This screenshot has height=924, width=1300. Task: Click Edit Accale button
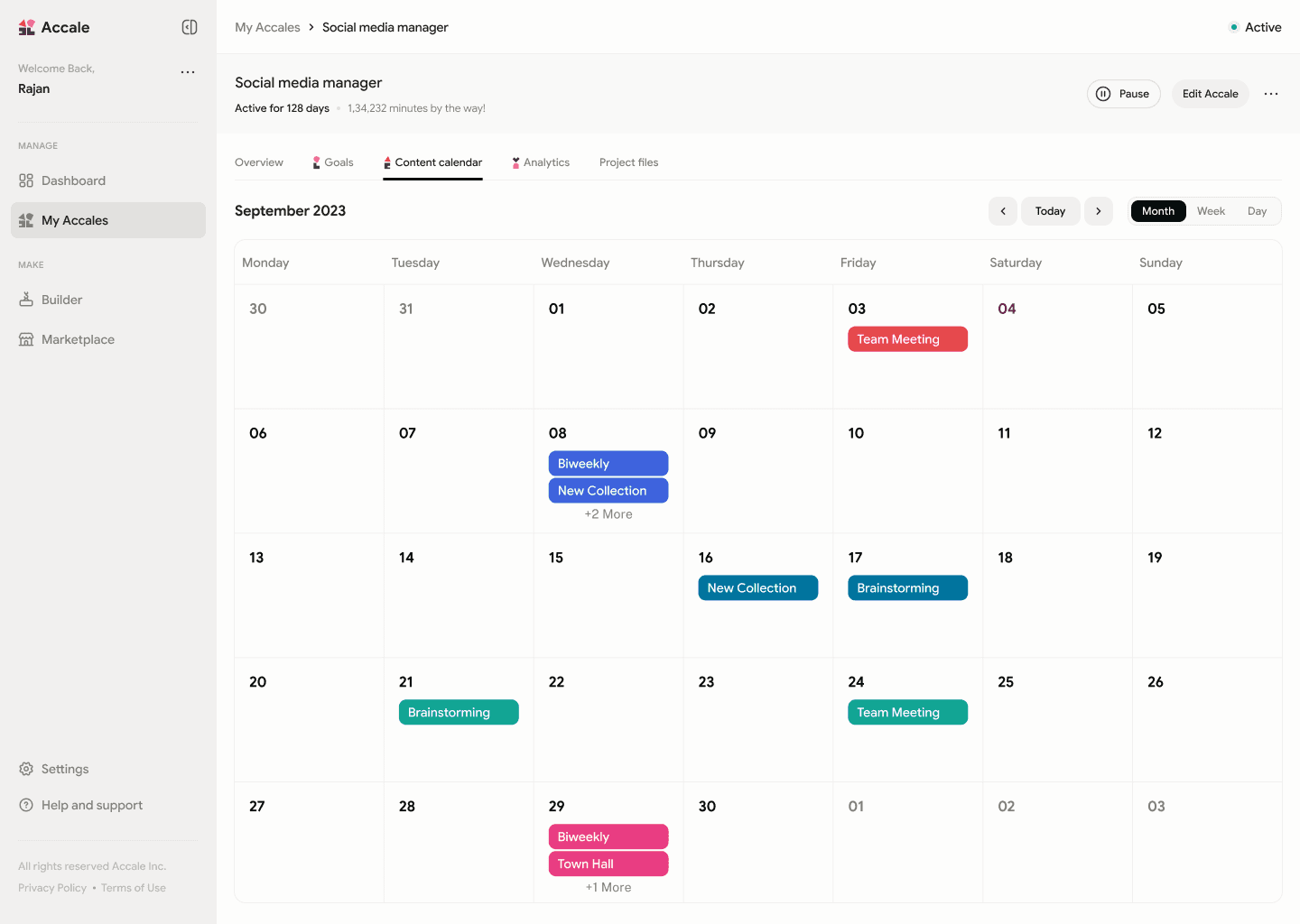(1210, 94)
